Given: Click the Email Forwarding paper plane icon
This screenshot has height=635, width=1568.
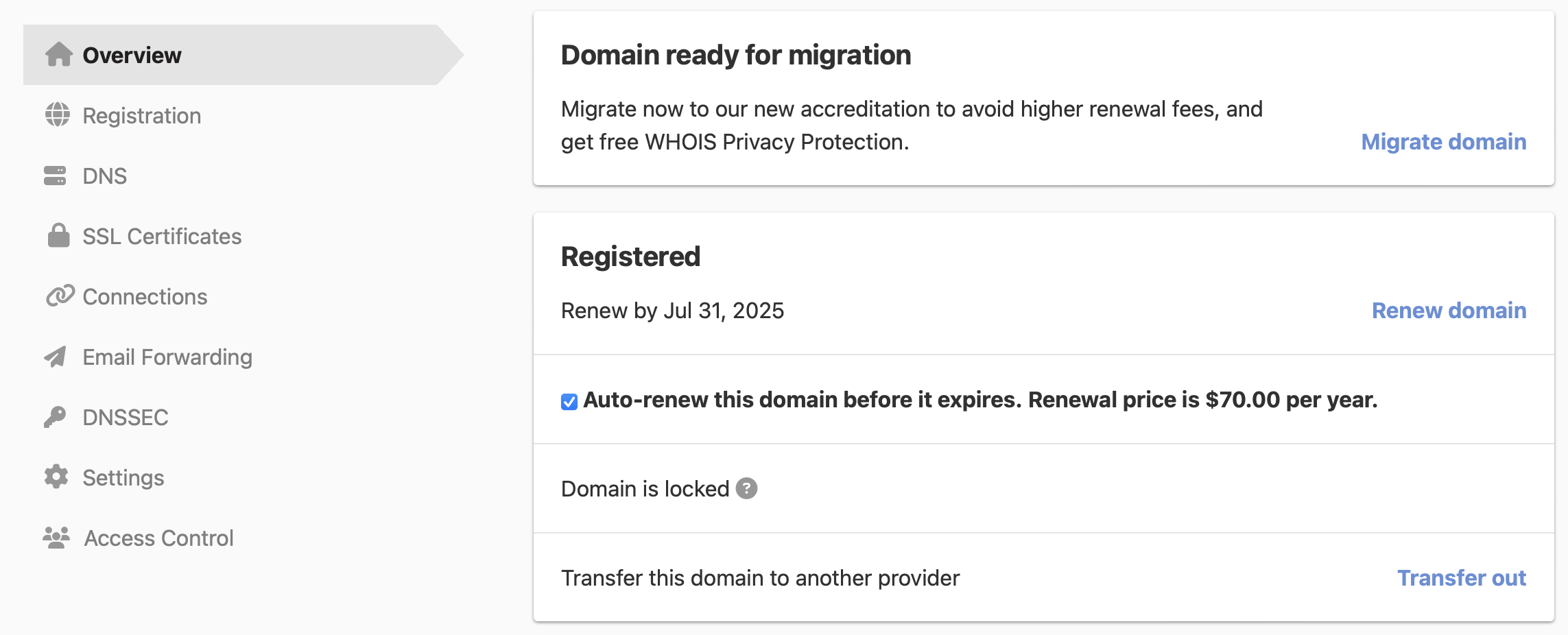Looking at the screenshot, I should click(x=58, y=357).
